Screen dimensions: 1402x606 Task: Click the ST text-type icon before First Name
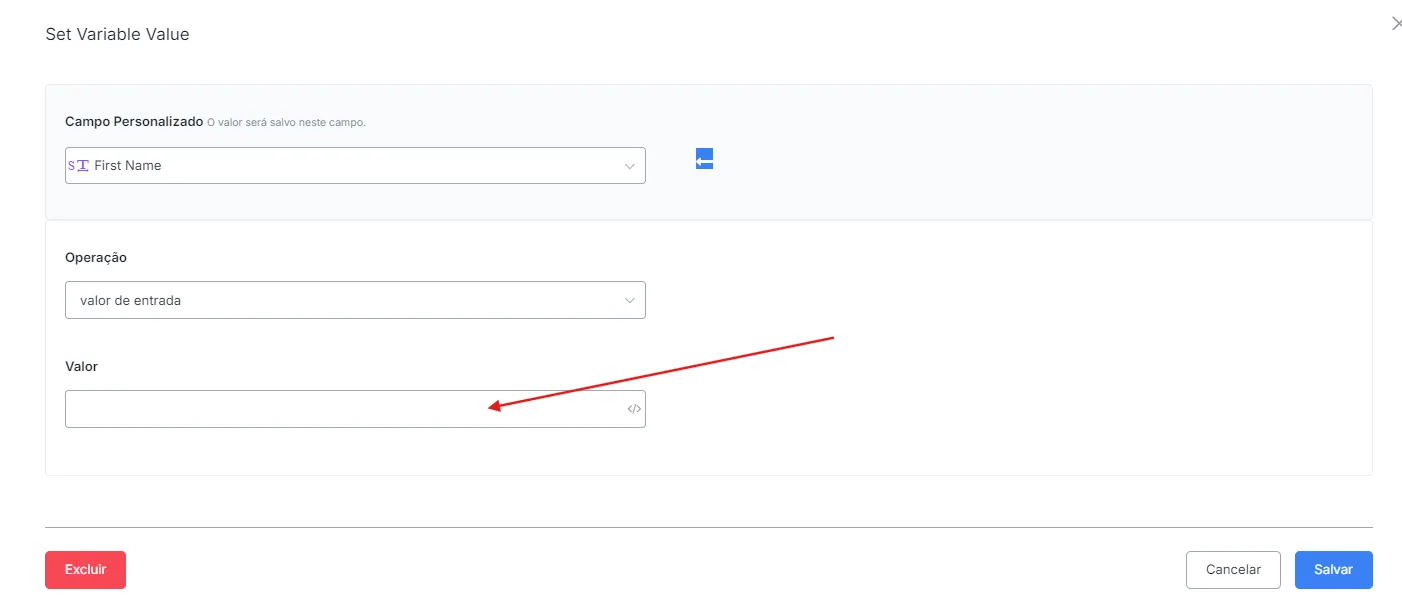tap(78, 165)
